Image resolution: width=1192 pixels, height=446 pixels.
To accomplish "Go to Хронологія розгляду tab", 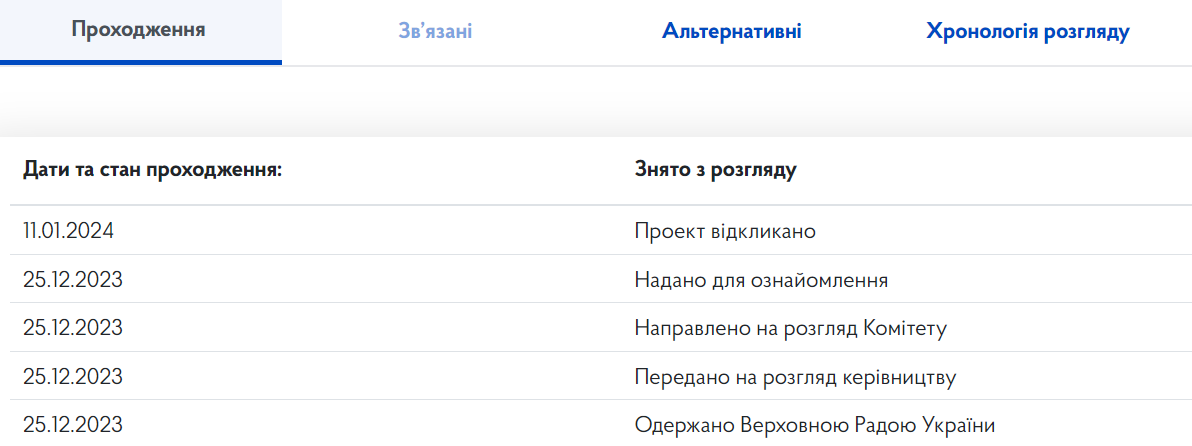I will point(1028,31).
